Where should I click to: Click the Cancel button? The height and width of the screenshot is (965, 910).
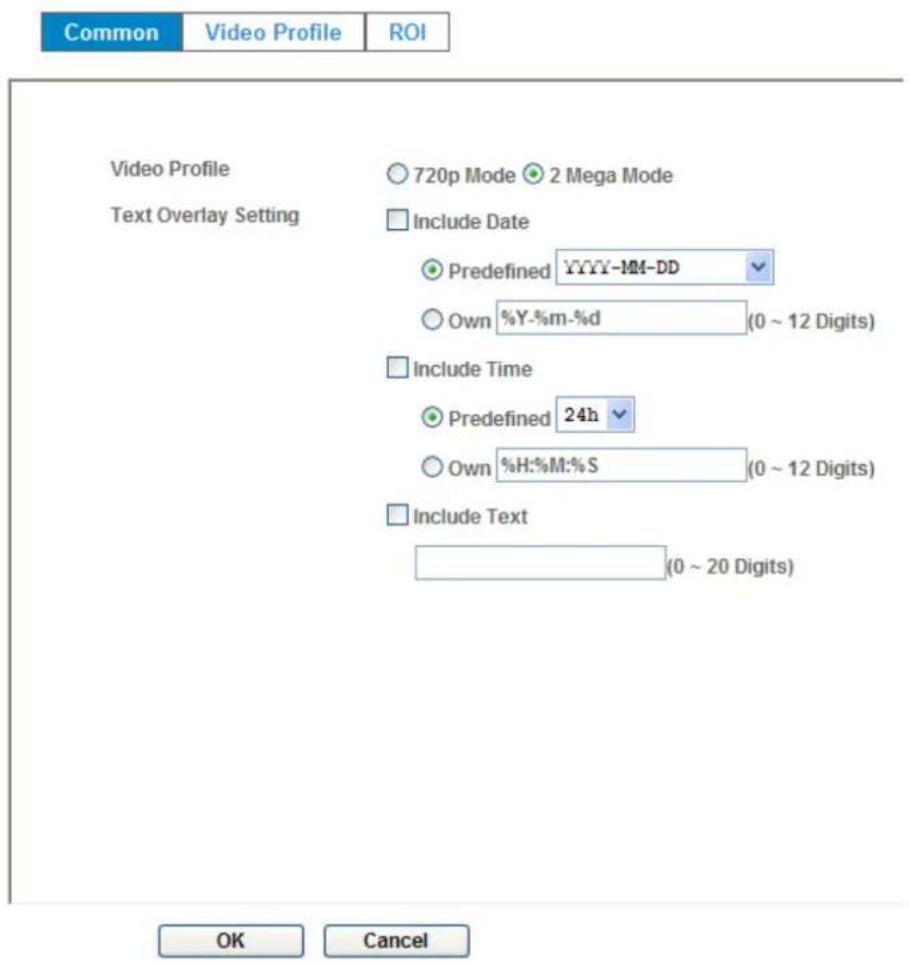click(396, 940)
